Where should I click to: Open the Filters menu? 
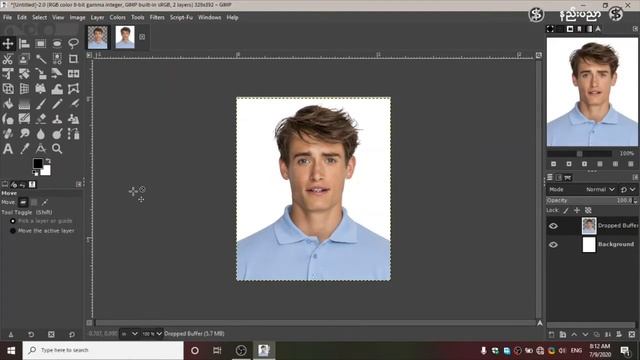(x=157, y=18)
